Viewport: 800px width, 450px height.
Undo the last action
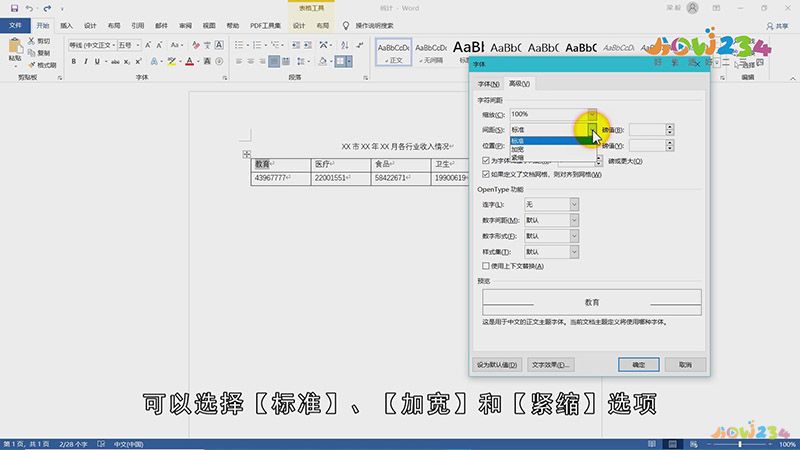coord(29,8)
